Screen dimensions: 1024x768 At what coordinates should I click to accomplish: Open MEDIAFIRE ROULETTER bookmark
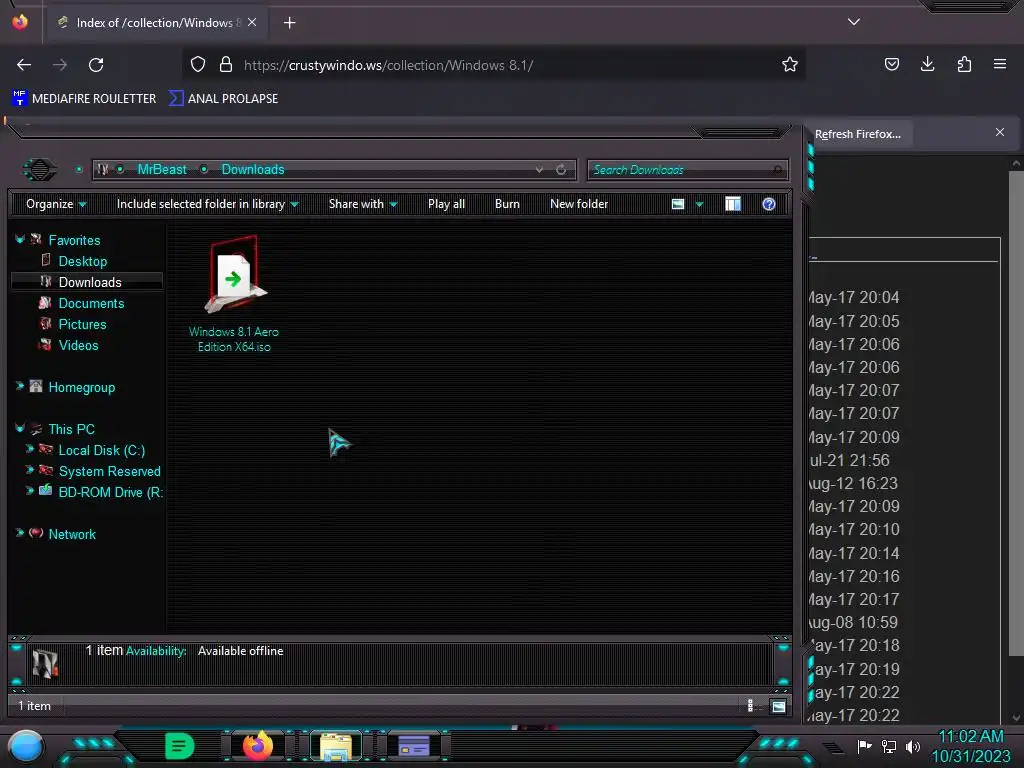(x=84, y=99)
